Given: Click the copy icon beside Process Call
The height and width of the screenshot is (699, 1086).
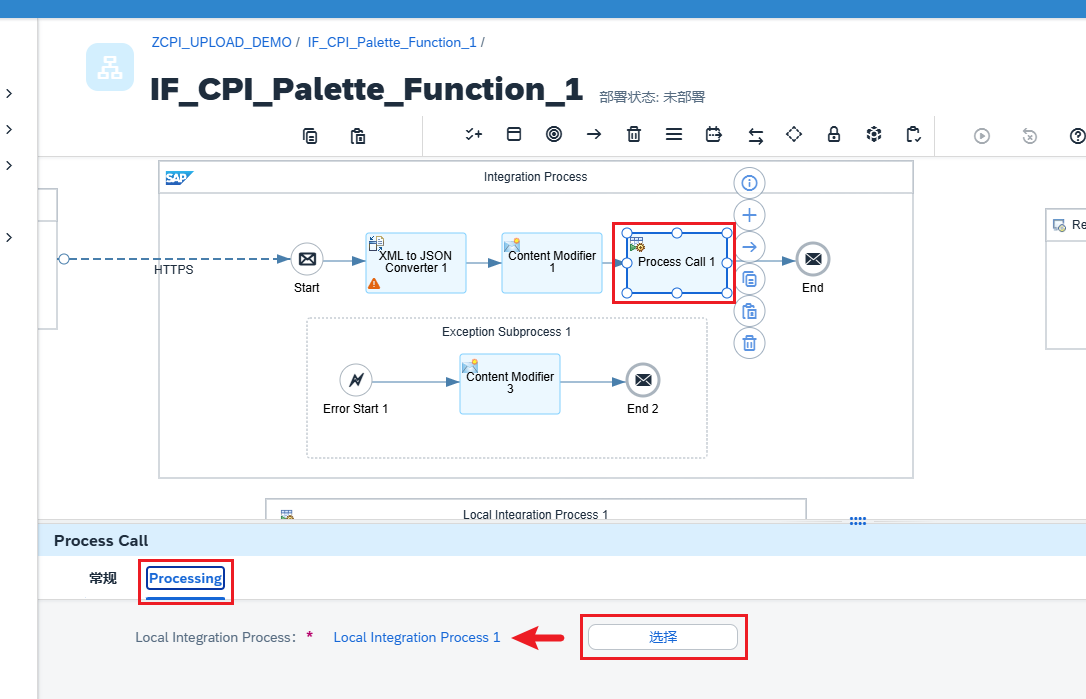Looking at the screenshot, I should click(x=749, y=279).
